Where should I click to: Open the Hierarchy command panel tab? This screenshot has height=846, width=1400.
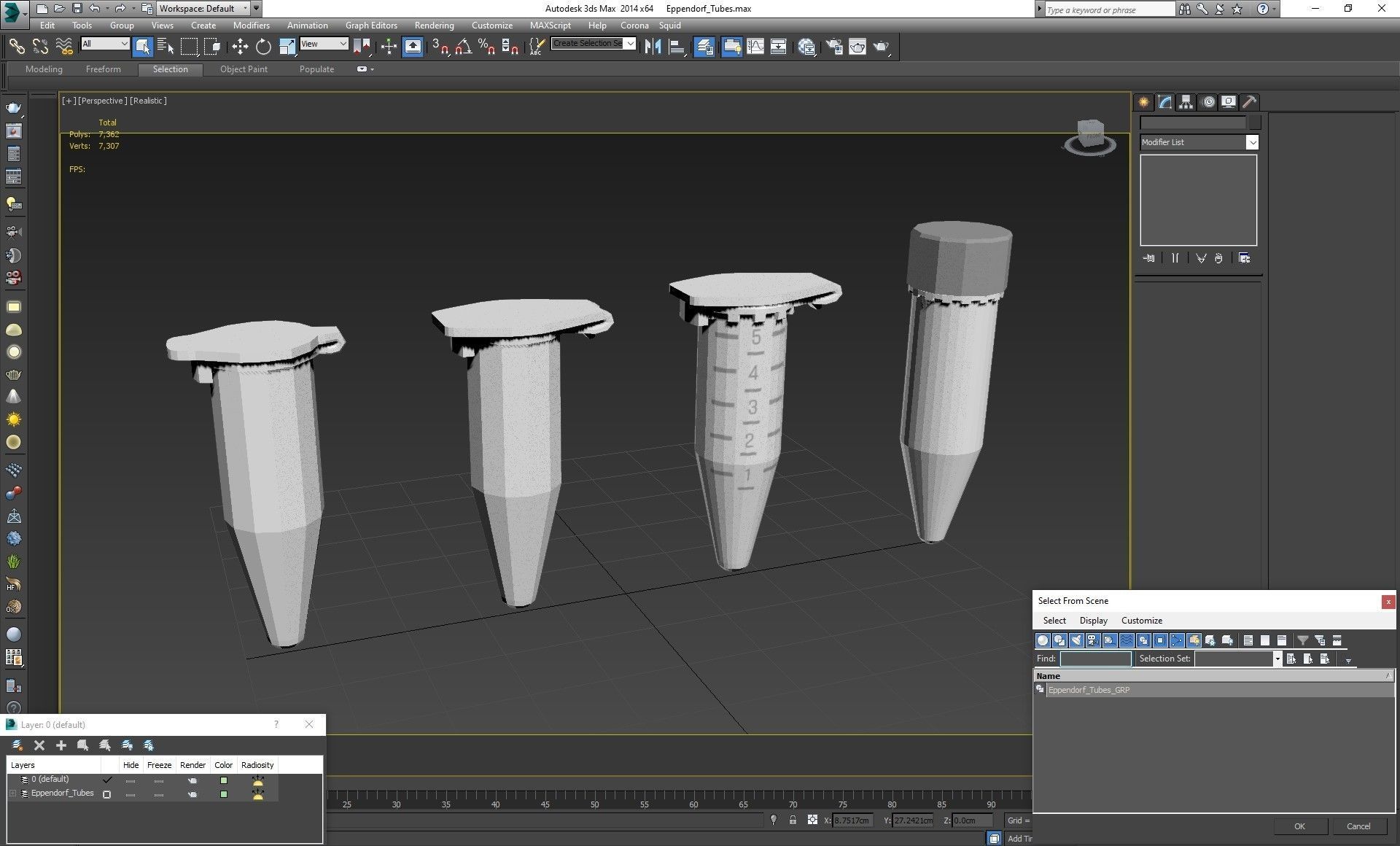coord(1186,102)
